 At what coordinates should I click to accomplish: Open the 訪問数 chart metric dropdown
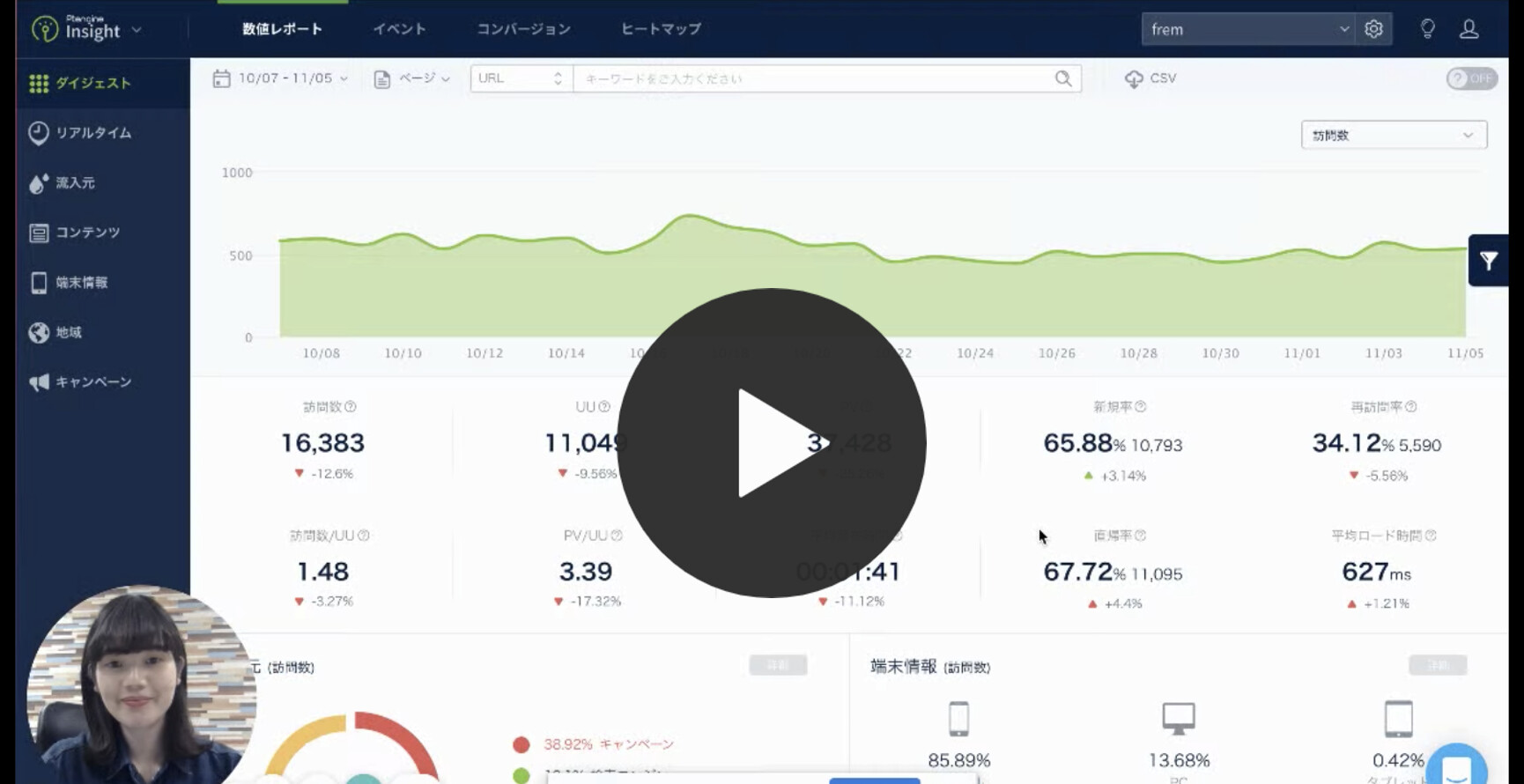point(1394,135)
